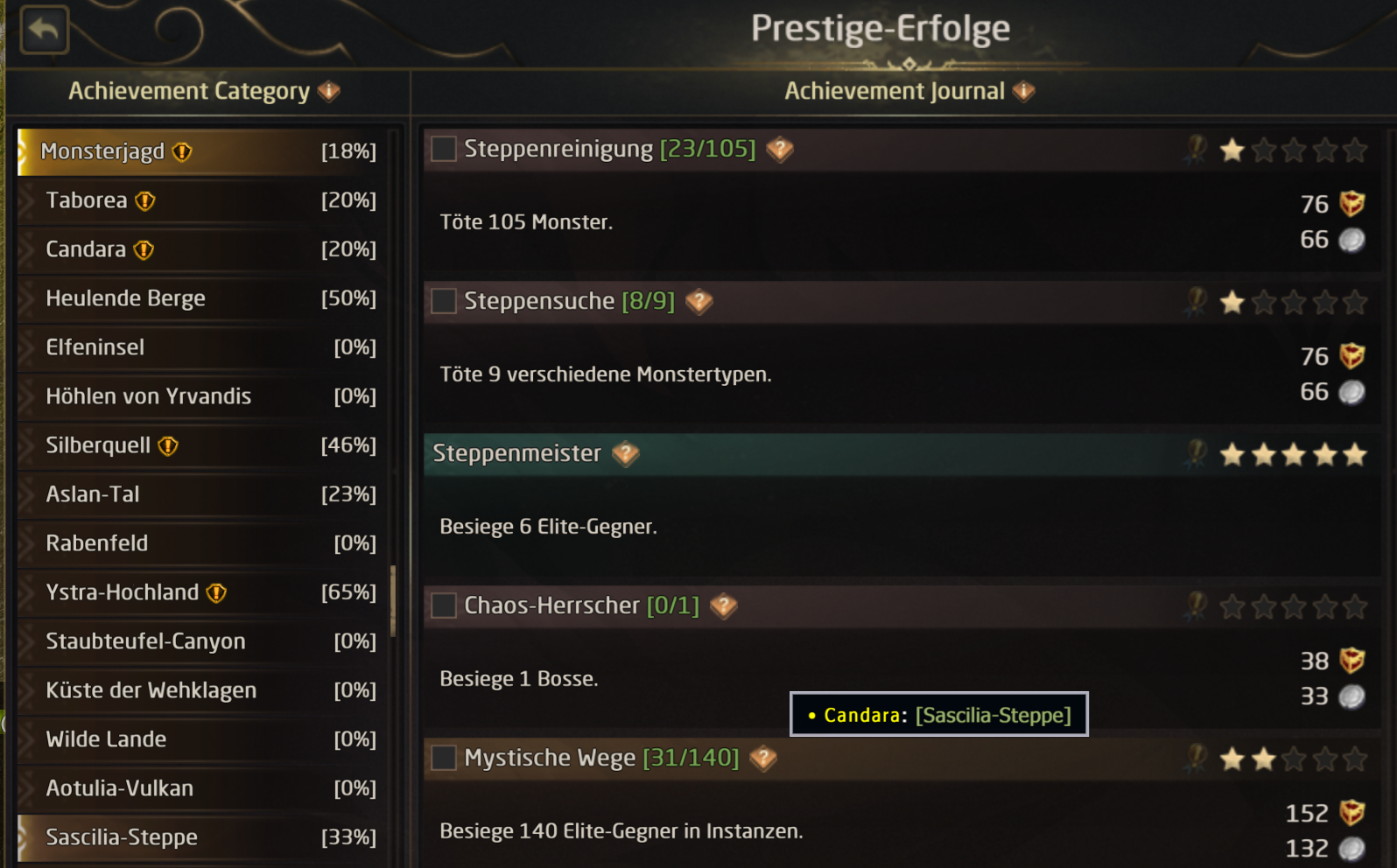Tick the Steppenreinigung tracking checkbox

click(444, 149)
